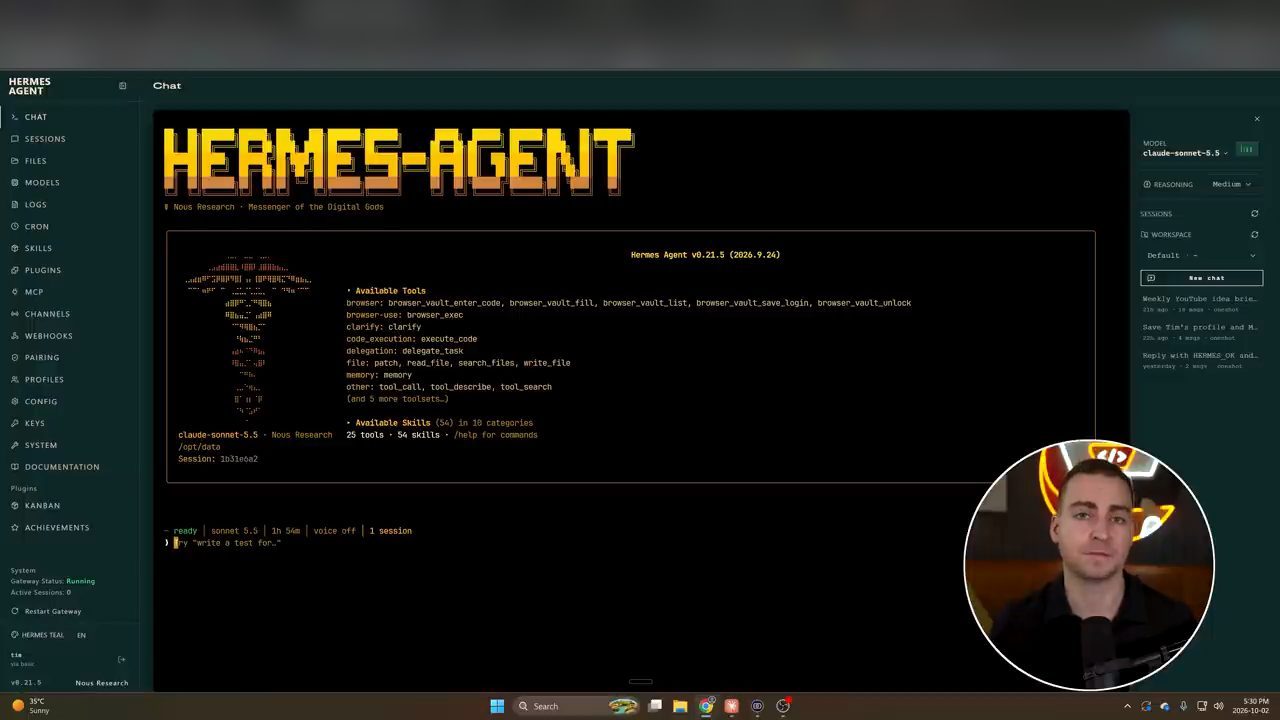Screen dimensions: 1280x720
Task: Refresh the Sessions list icon
Action: 1255,213
